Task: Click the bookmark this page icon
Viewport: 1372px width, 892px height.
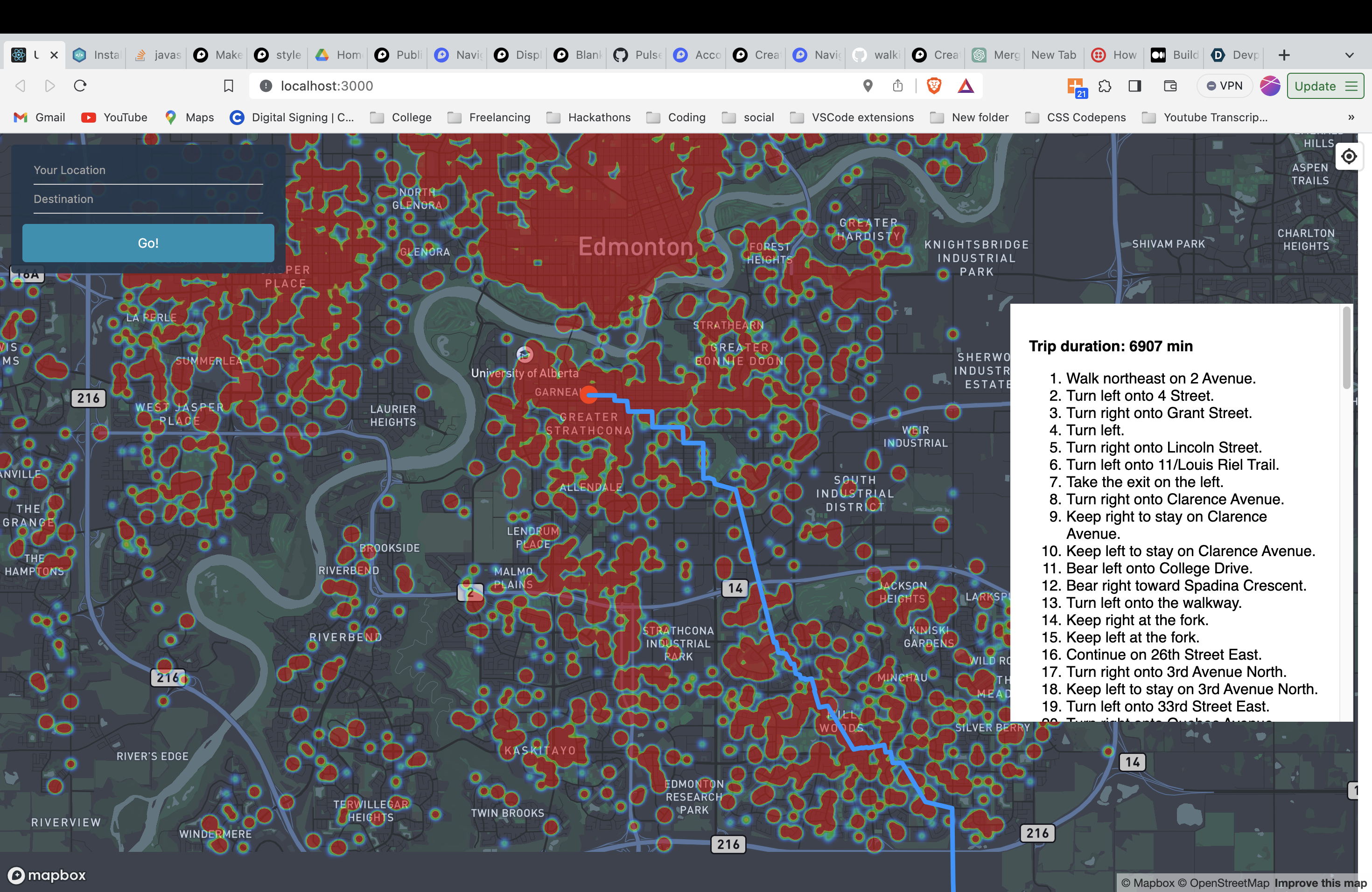Action: click(228, 86)
